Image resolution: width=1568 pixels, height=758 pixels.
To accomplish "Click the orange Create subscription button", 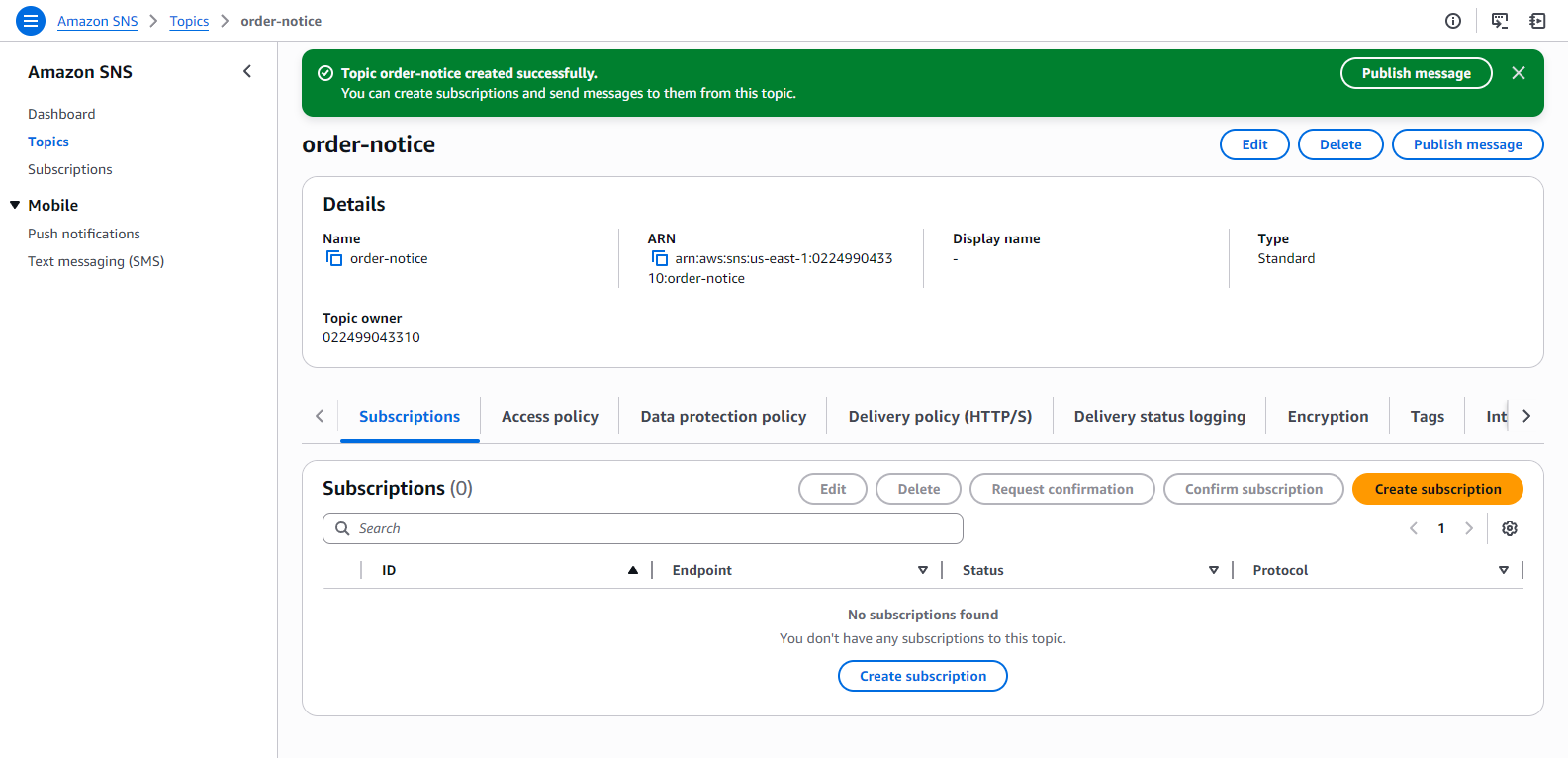I will [x=1437, y=489].
